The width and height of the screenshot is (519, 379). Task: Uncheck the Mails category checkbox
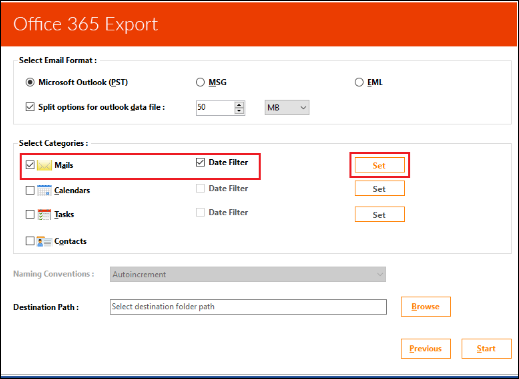click(30, 165)
